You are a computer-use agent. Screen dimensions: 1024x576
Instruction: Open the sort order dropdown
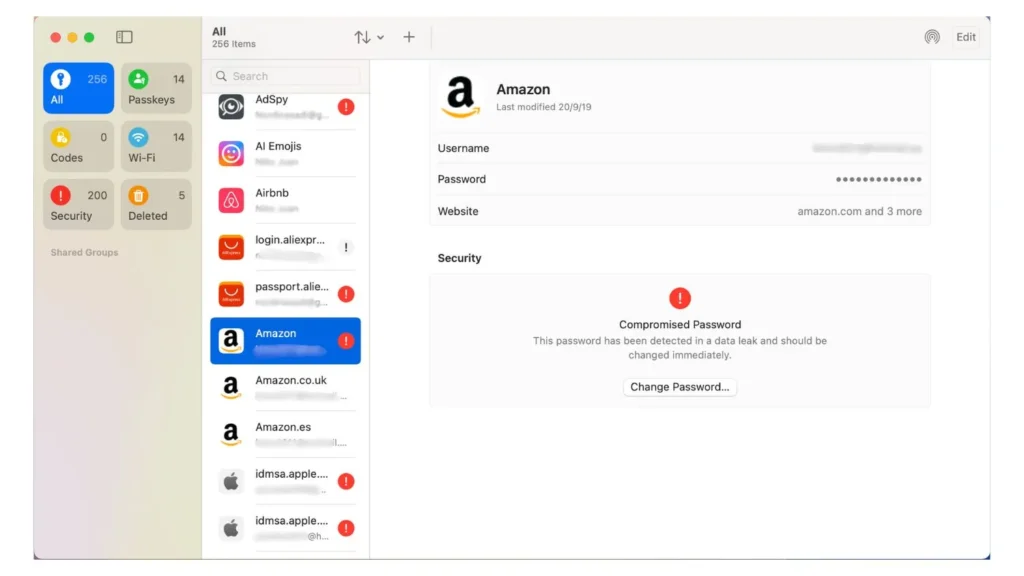tap(369, 37)
